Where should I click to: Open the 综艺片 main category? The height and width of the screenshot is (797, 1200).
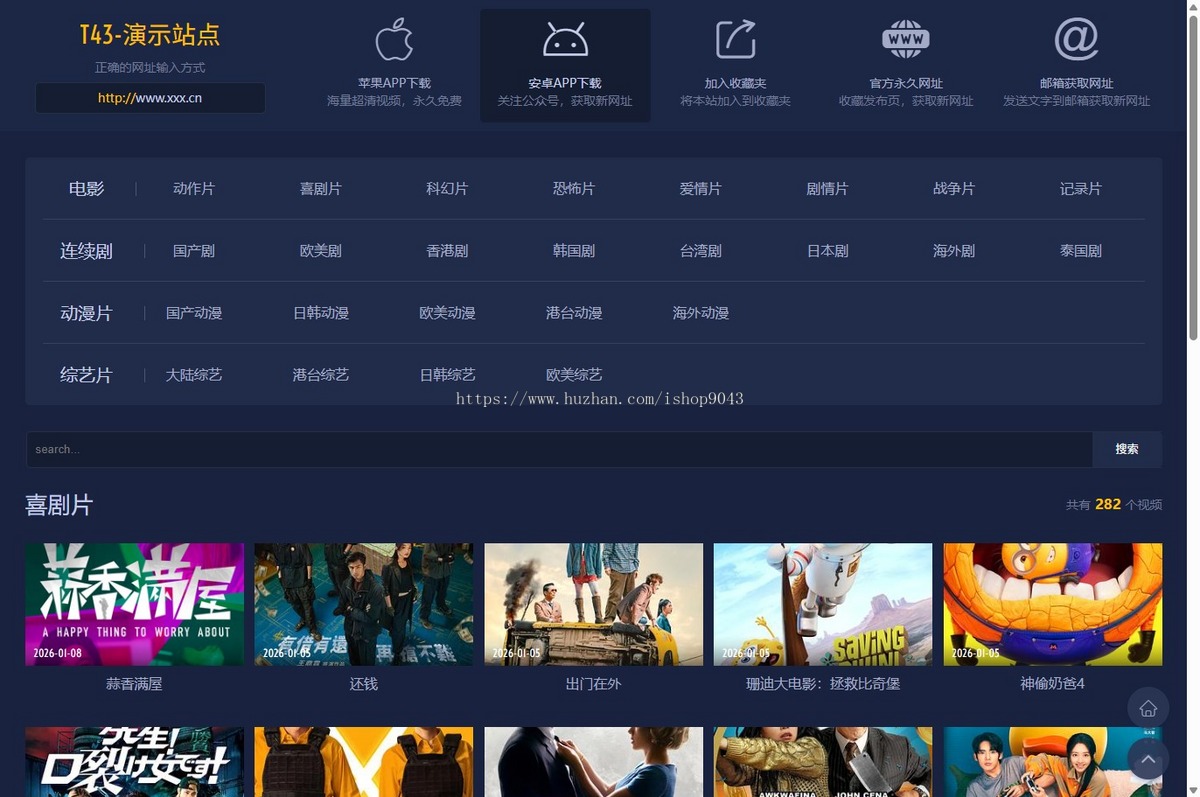86,375
